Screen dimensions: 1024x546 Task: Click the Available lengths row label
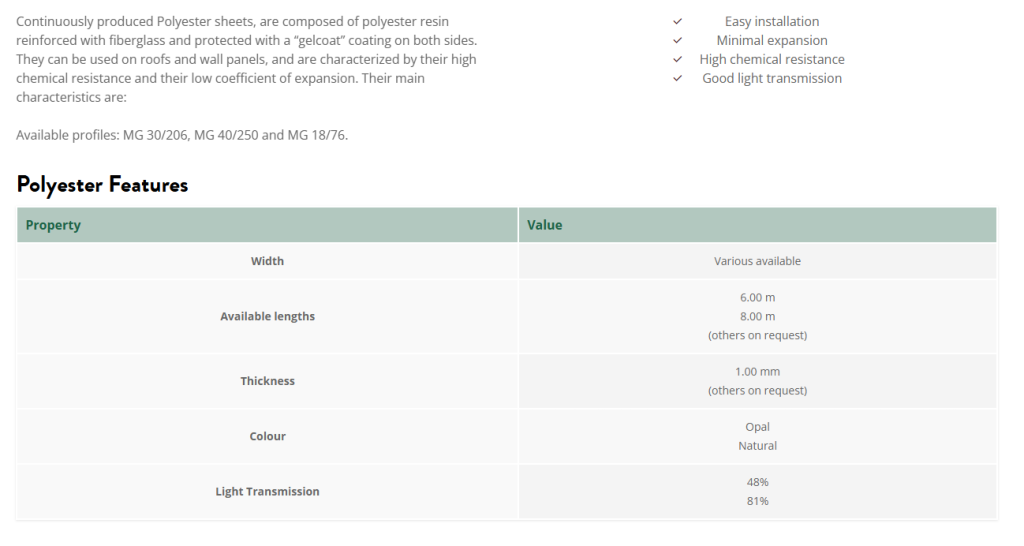point(267,316)
